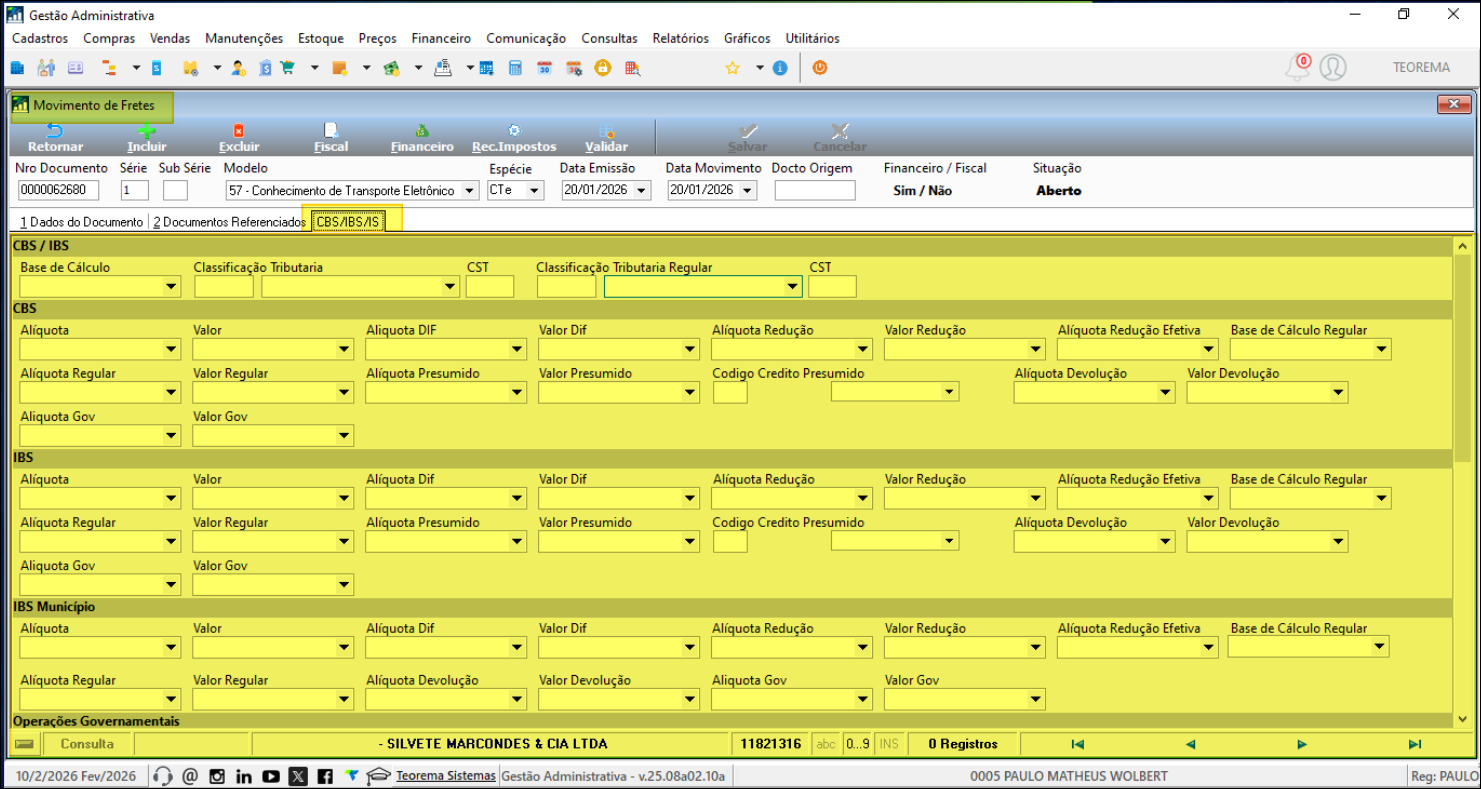Expand the Modelo dropdown
Image resolution: width=1481 pixels, height=789 pixels.
pyautogui.click(x=471, y=191)
